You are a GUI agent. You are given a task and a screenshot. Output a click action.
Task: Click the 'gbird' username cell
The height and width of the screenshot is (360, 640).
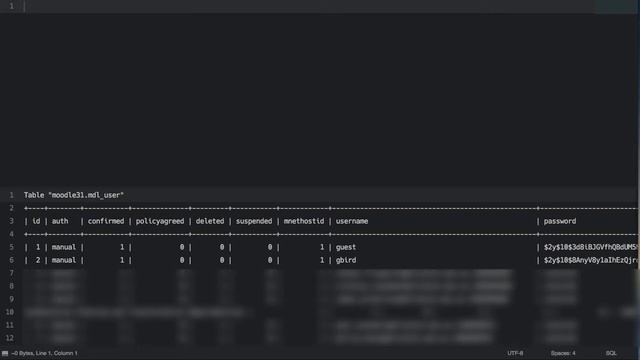[x=346, y=260]
